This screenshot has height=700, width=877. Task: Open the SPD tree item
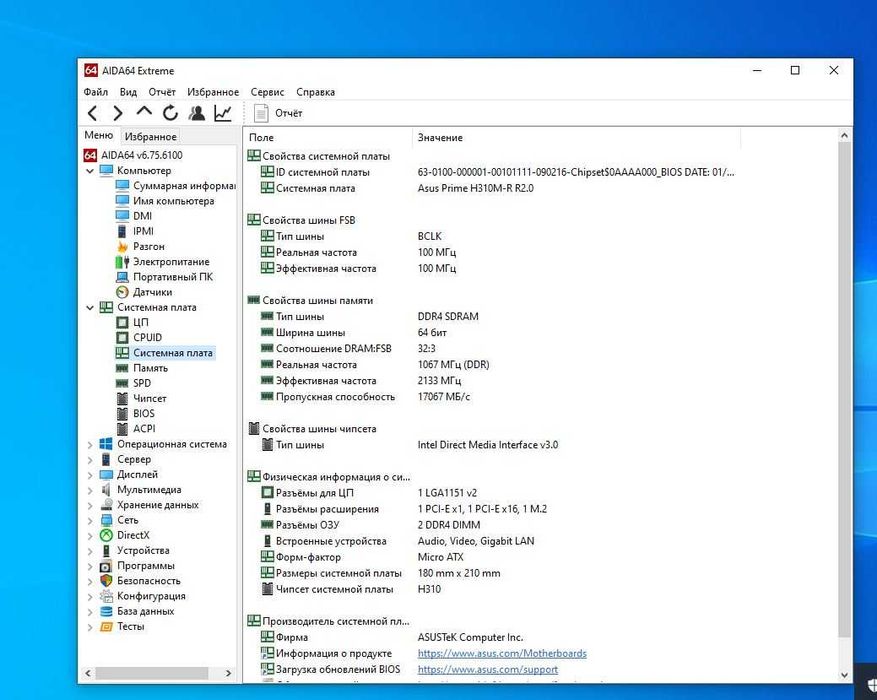(134, 383)
